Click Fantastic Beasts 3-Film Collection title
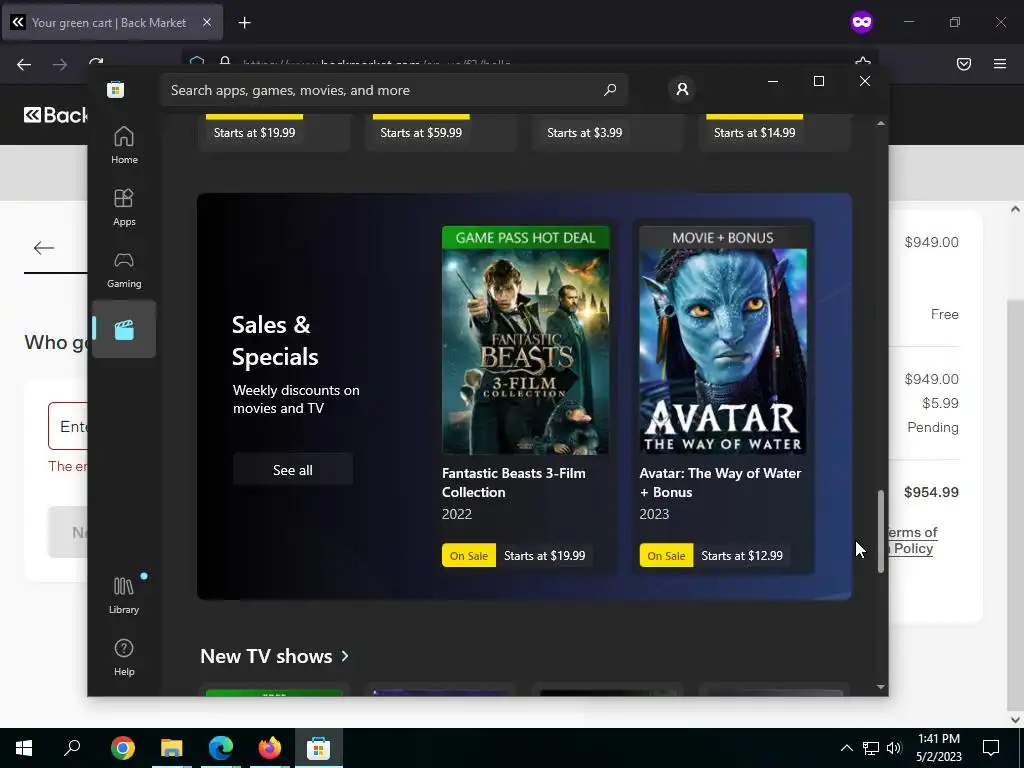1024x768 pixels. click(513, 483)
